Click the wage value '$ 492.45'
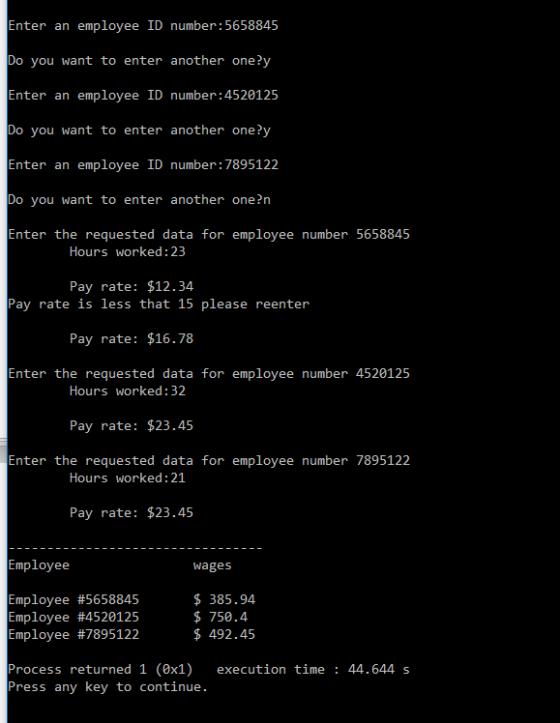The height and width of the screenshot is (723, 560). coord(224,634)
